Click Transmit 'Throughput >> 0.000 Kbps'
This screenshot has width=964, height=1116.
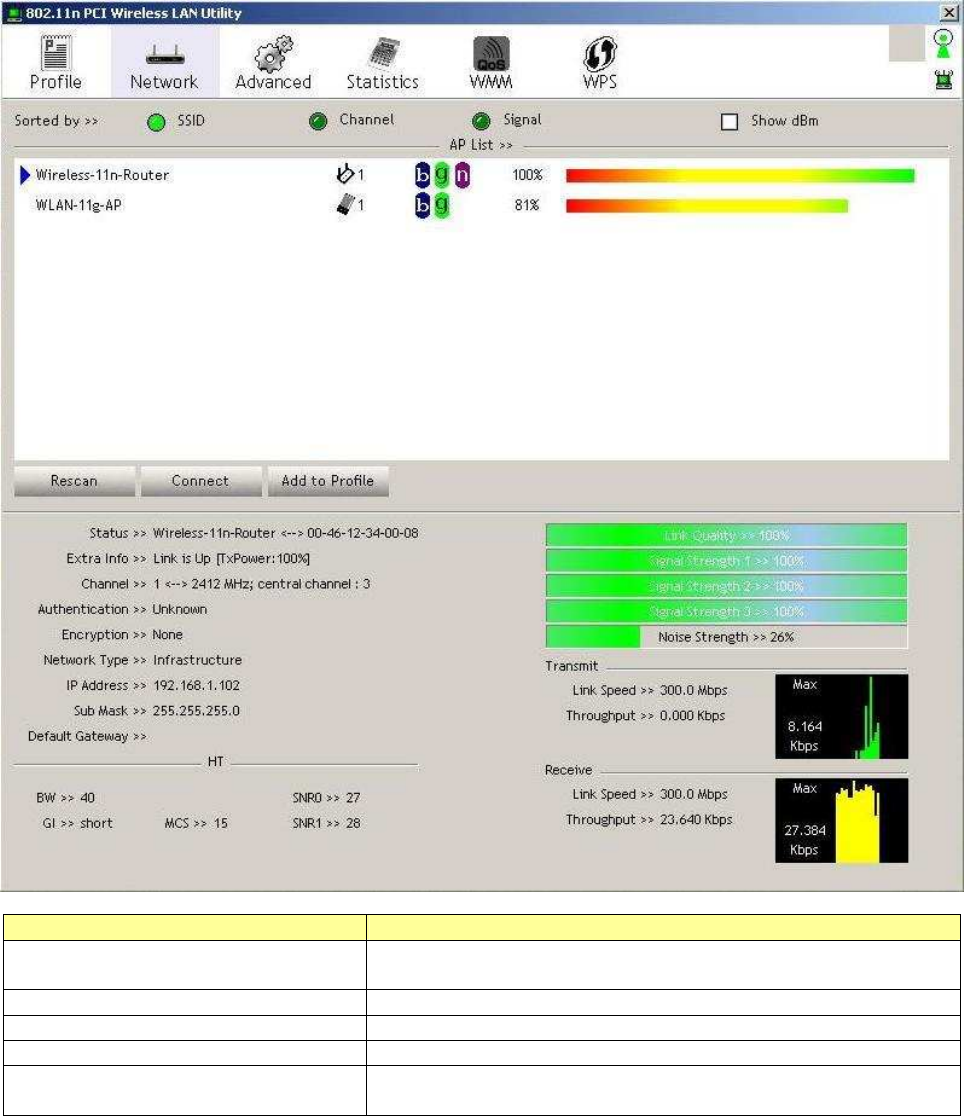pos(645,716)
